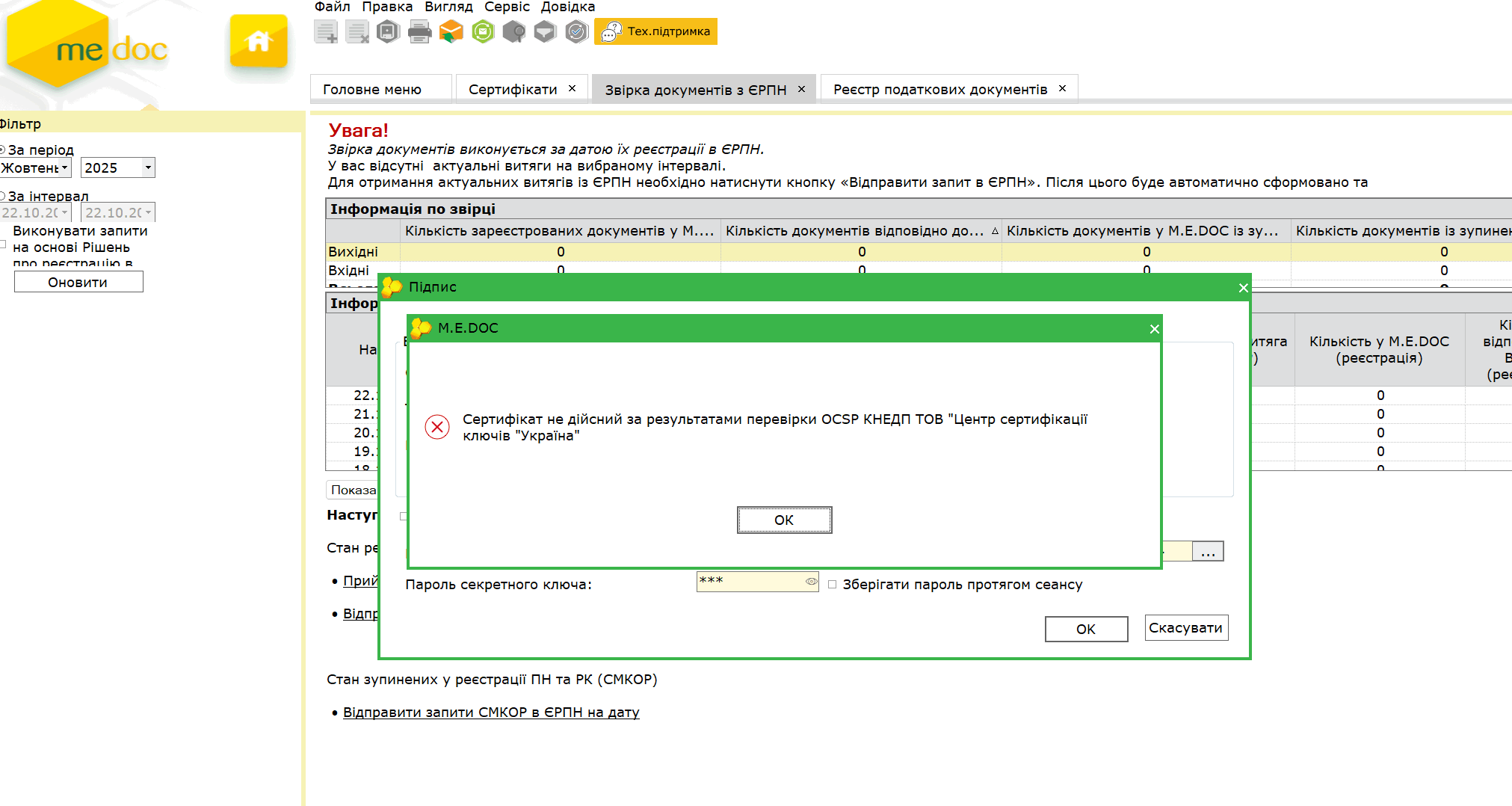This screenshot has height=806, width=1512.
Task: Open the 'Сервіс' menu
Action: [x=506, y=7]
